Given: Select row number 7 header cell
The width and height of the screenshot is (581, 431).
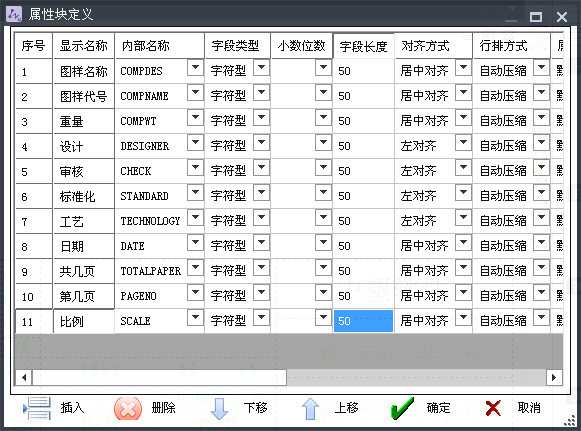Looking at the screenshot, I should [34, 221].
